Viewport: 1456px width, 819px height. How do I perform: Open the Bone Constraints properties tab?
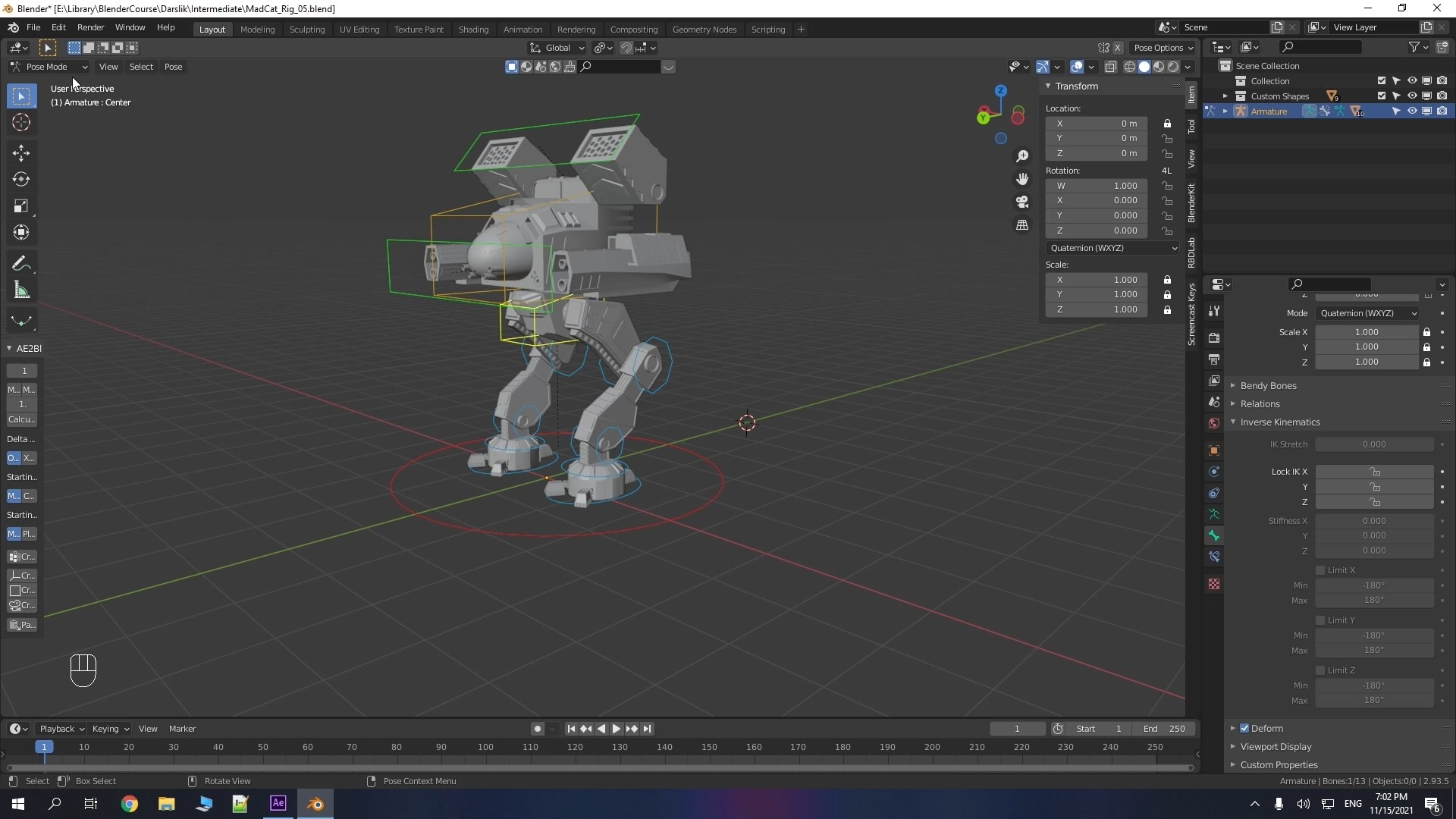1214,557
